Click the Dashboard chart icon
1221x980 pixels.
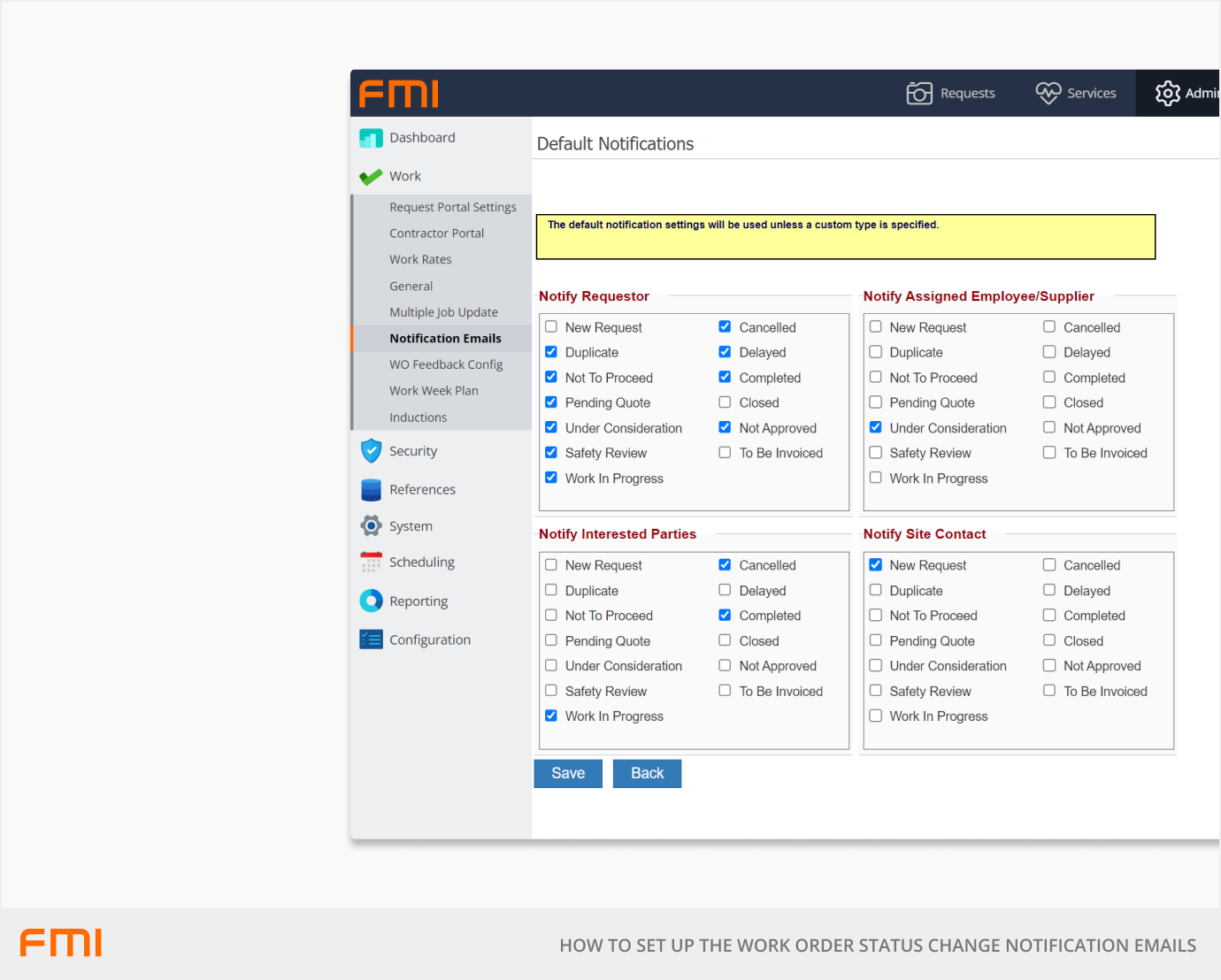(371, 138)
